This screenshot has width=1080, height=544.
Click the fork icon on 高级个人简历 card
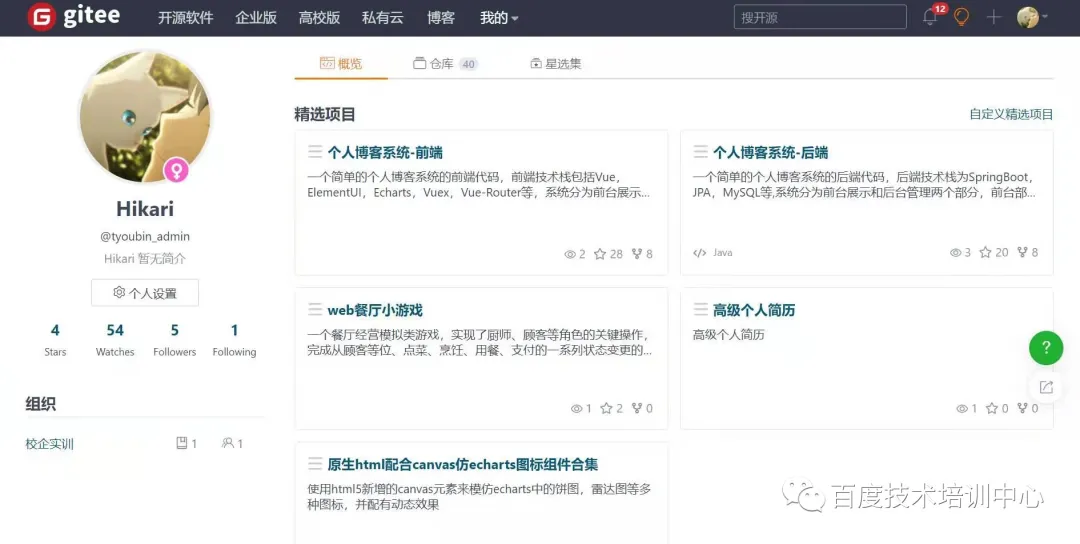pyautogui.click(x=1023, y=408)
